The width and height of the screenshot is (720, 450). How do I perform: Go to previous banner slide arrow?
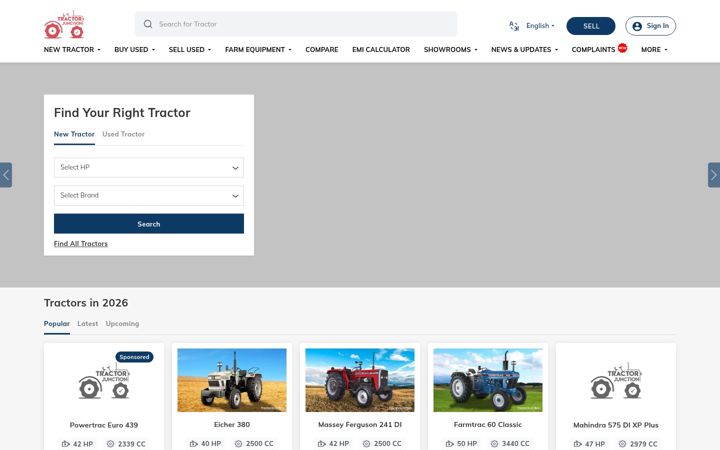(x=6, y=175)
